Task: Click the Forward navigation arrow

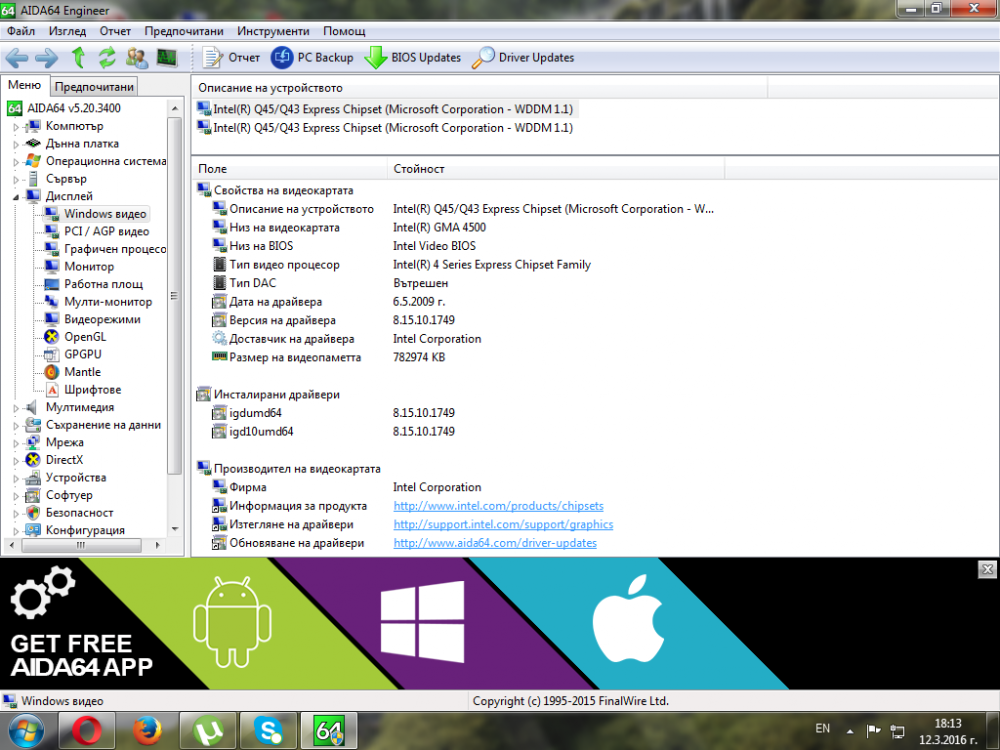Action: click(x=47, y=58)
